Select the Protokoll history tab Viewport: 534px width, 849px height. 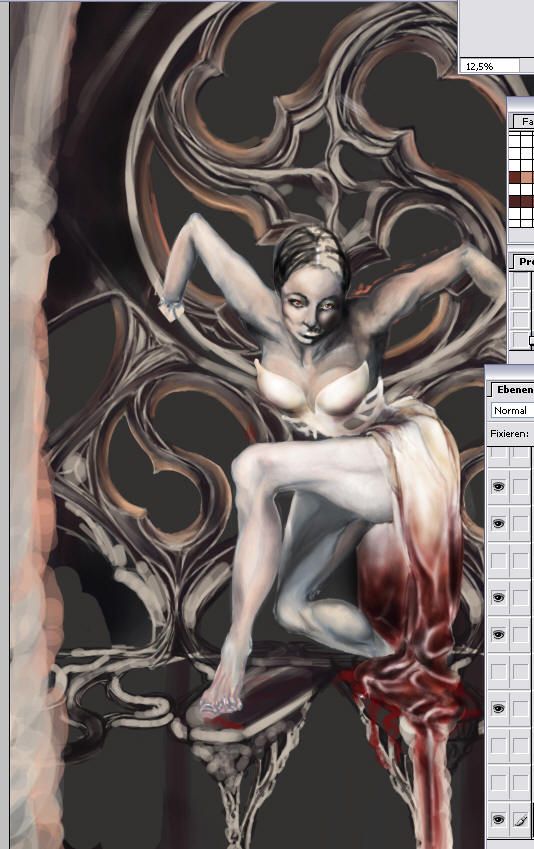(x=523, y=262)
